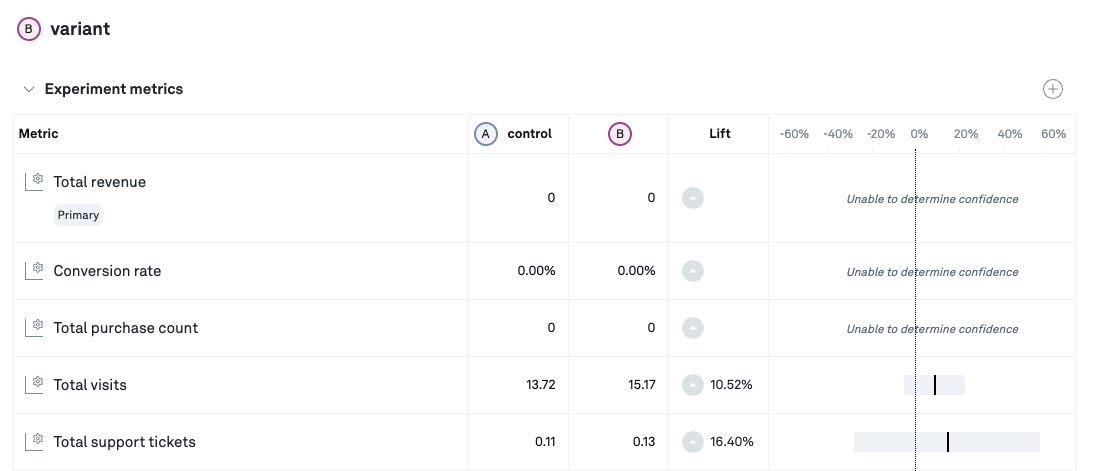Click the Total support tickets lift arrow
Screen dimensions: 1094x471
pos(693,442)
